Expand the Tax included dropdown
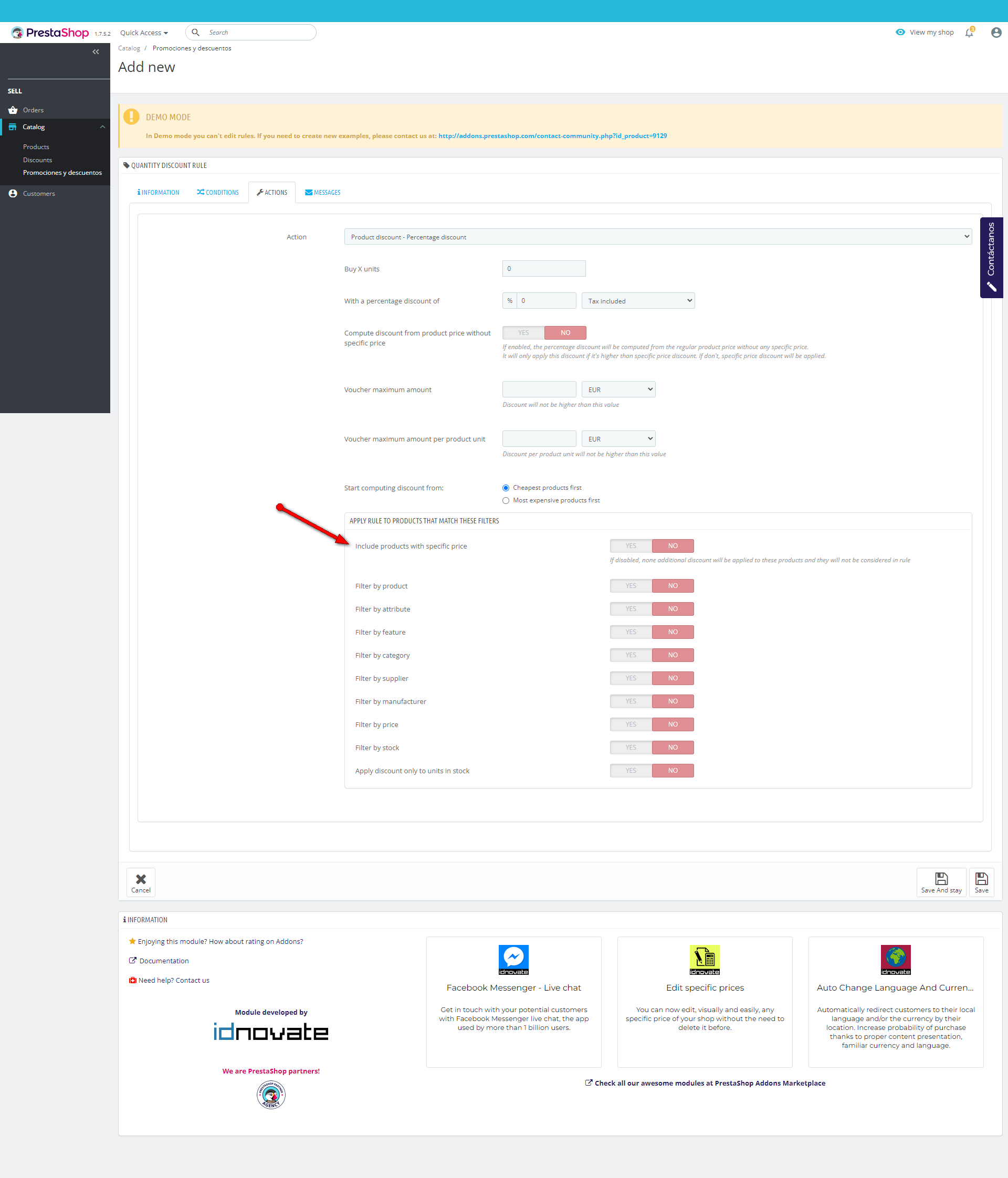The width and height of the screenshot is (1008, 1178). [638, 301]
